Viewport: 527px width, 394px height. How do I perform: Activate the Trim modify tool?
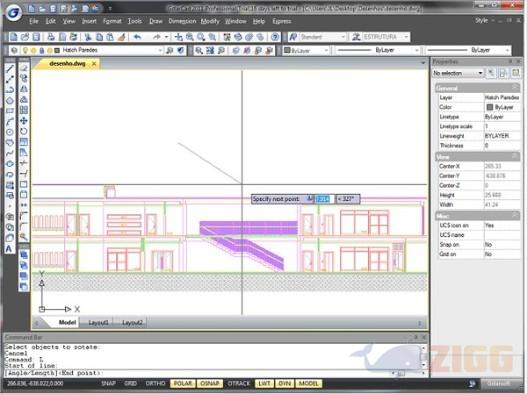(x=24, y=163)
